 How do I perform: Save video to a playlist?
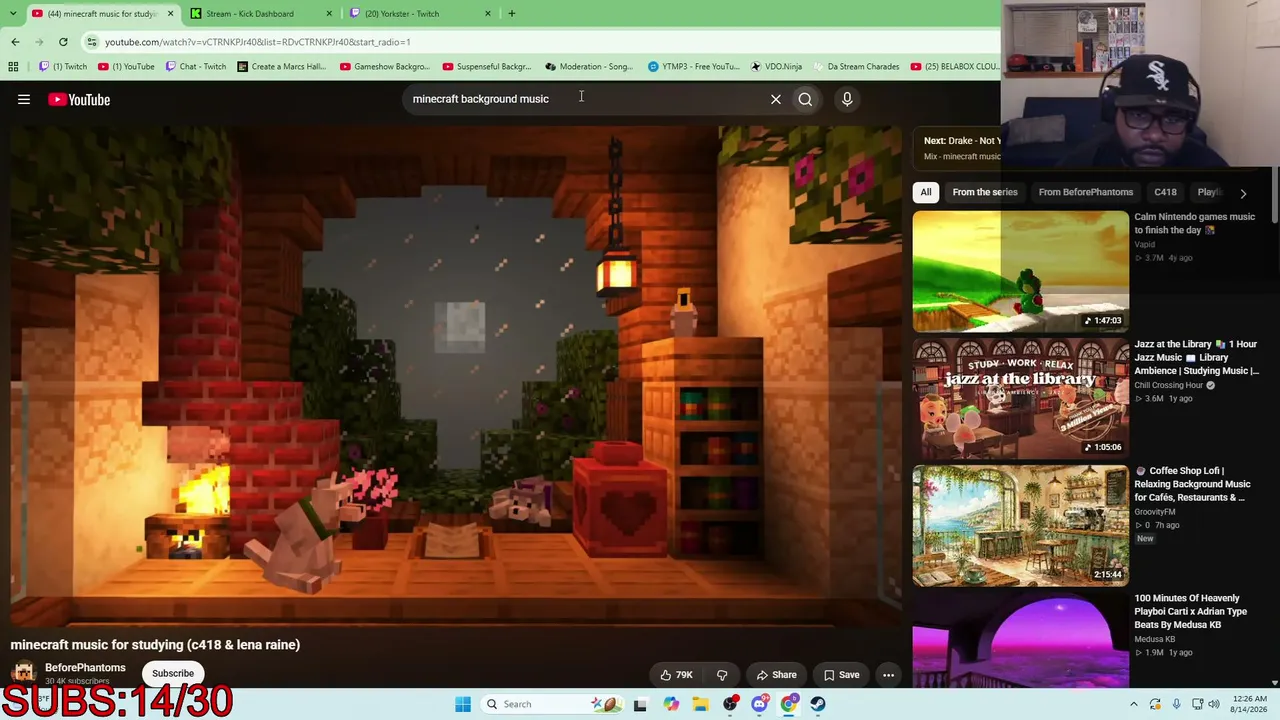pos(841,675)
